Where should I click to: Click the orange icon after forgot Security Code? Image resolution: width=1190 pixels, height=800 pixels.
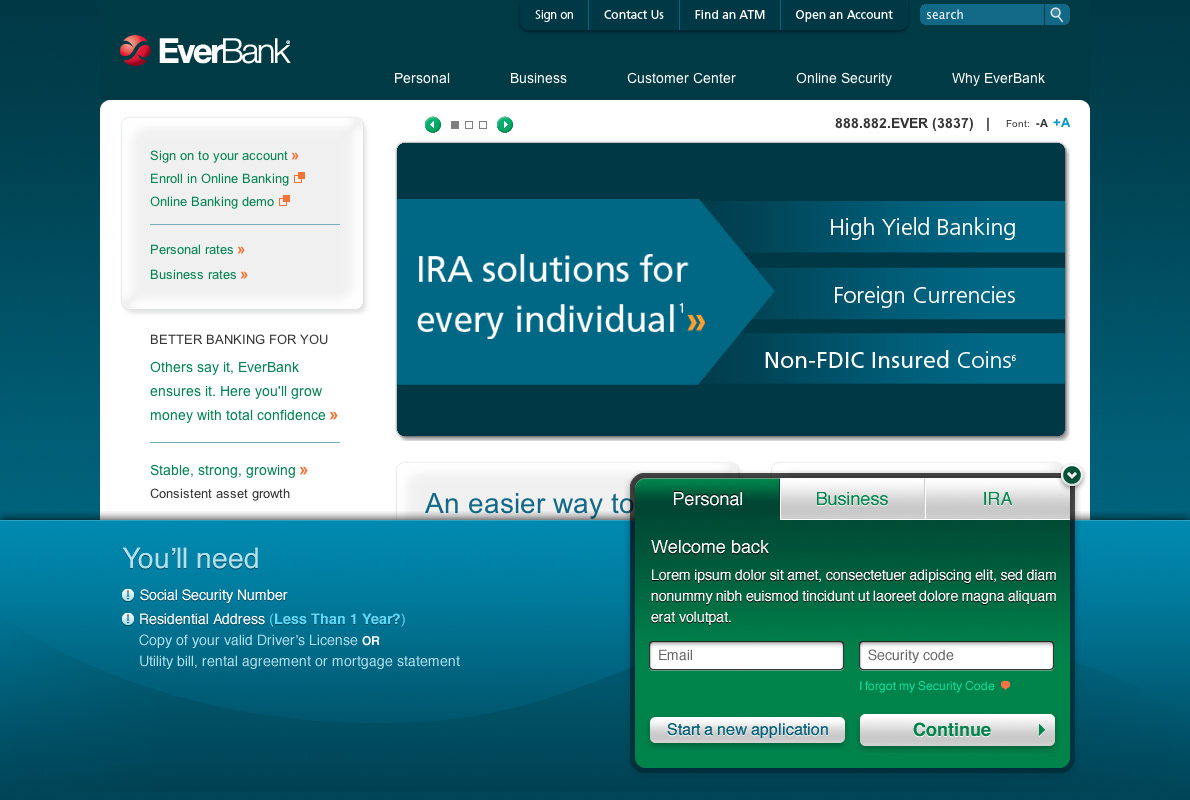click(1006, 685)
